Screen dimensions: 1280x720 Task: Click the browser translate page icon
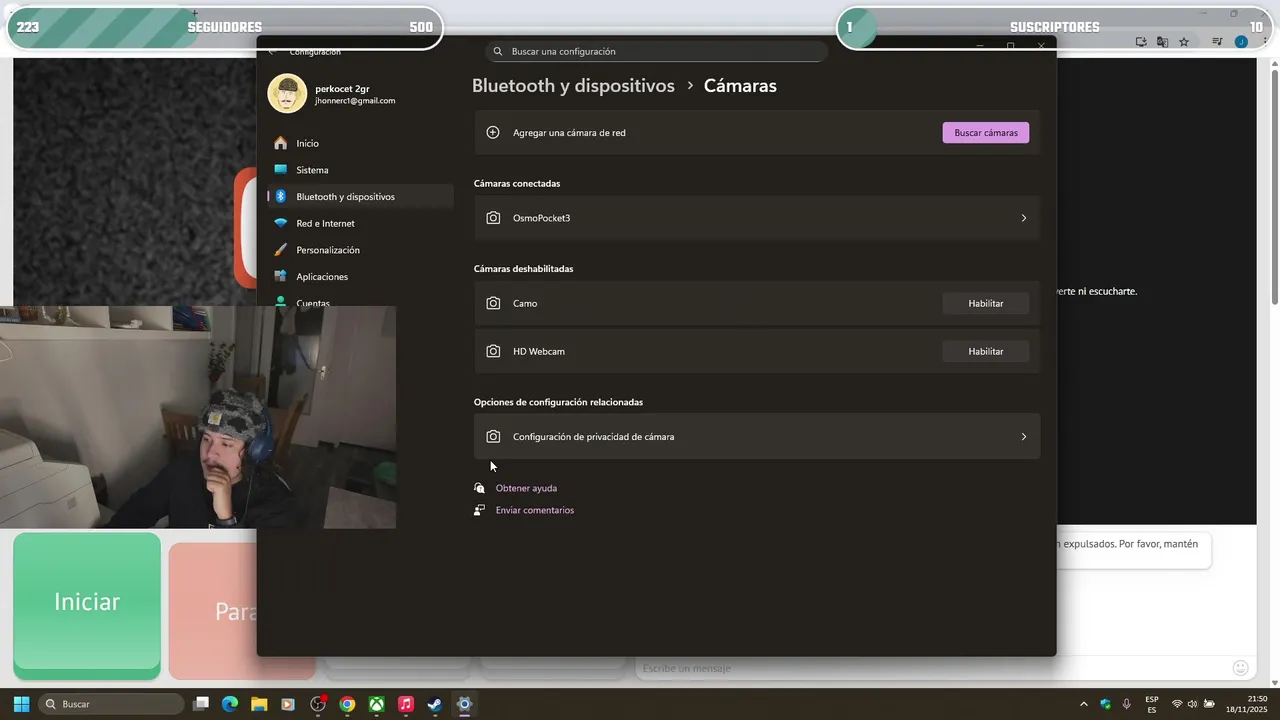pyautogui.click(x=1162, y=42)
